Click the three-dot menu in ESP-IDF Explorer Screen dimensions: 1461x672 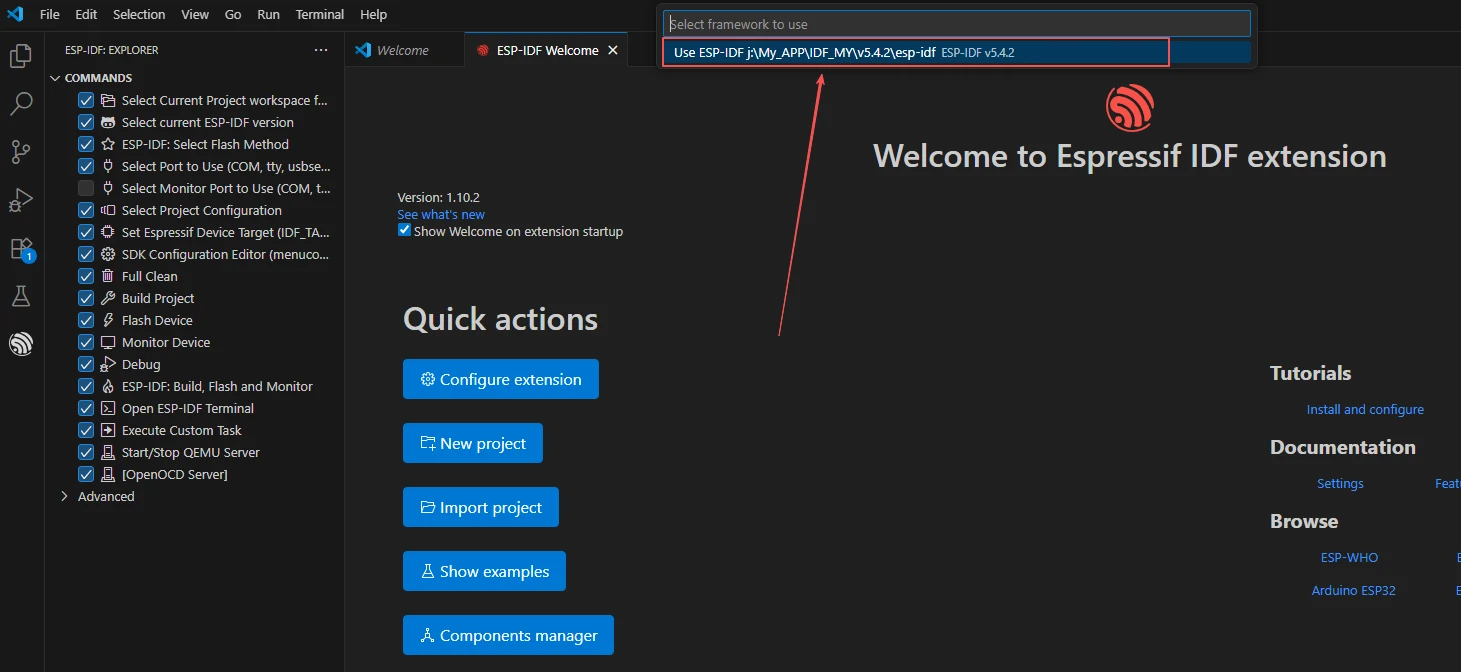pyautogui.click(x=320, y=50)
